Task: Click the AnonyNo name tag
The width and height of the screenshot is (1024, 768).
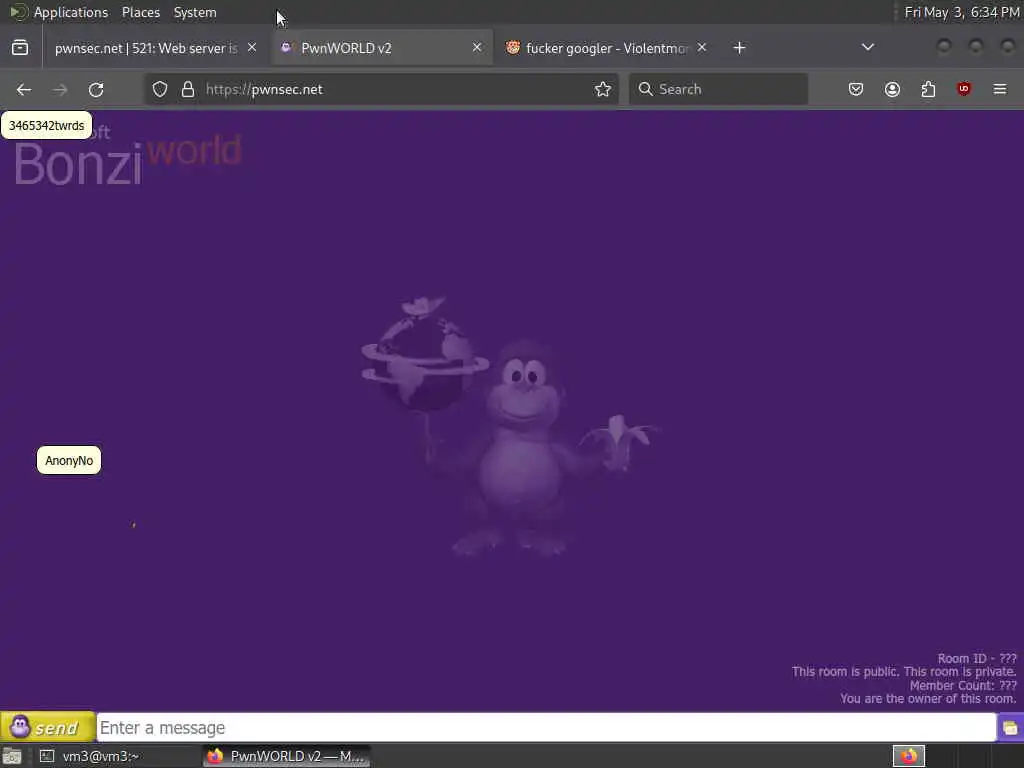Action: point(69,460)
